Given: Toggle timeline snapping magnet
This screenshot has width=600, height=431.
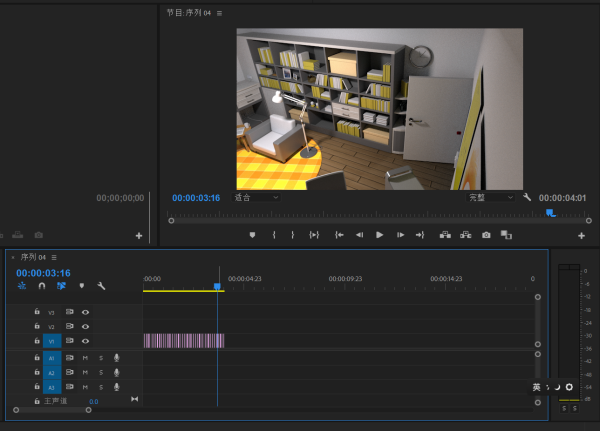Looking at the screenshot, I should pyautogui.click(x=42, y=286).
